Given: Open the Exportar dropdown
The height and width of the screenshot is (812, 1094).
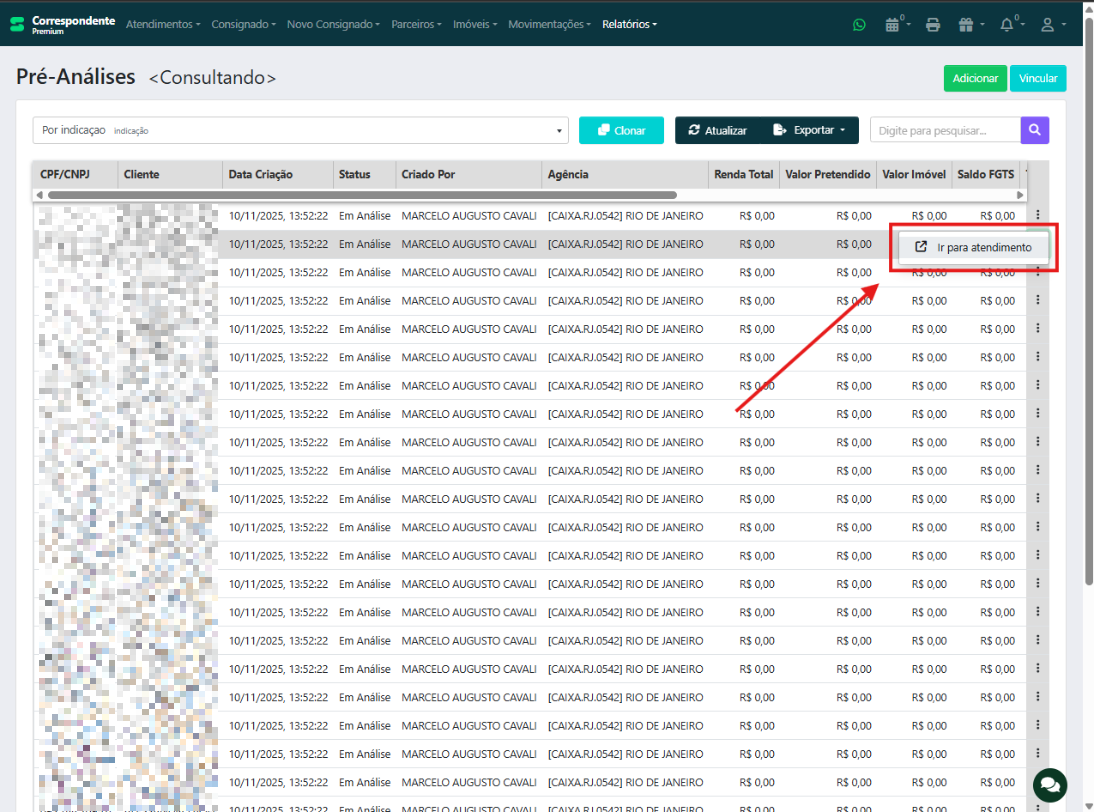Looking at the screenshot, I should point(810,130).
